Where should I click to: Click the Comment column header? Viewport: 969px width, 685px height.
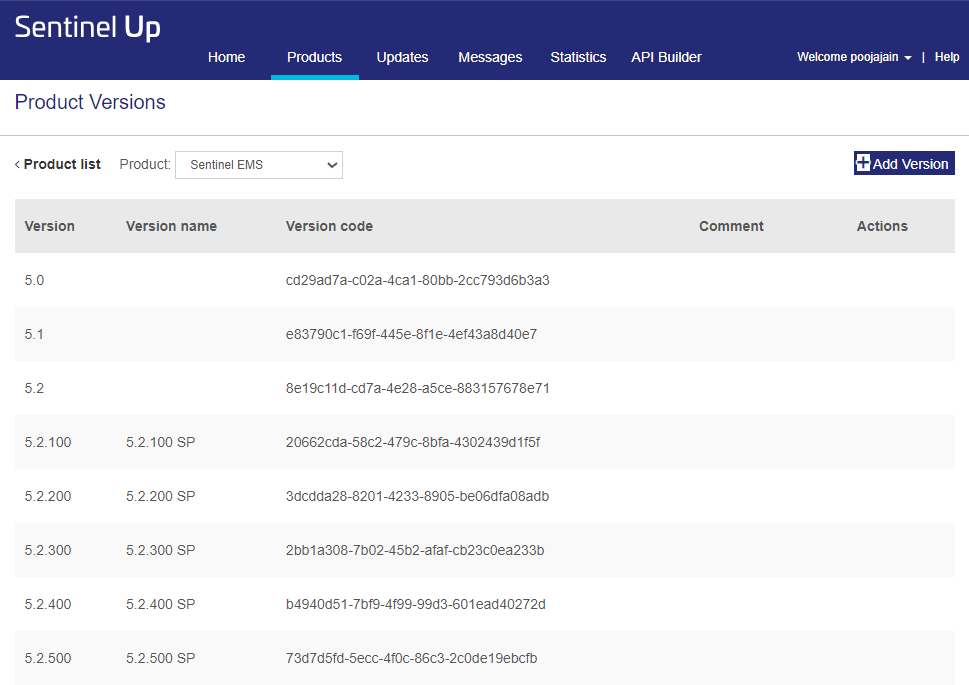(x=731, y=226)
